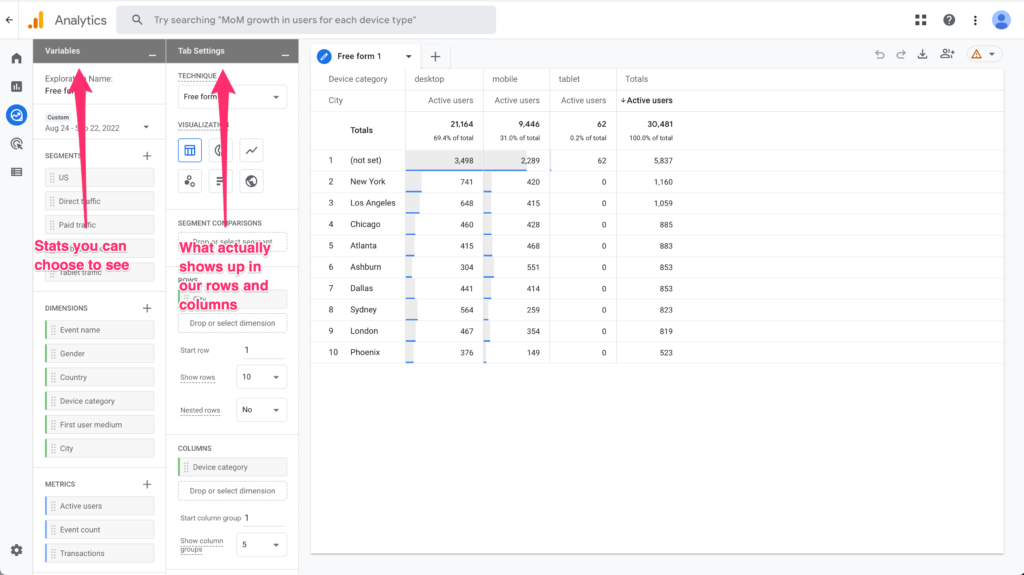1024x575 pixels.
Task: Undo the last change in the exploration
Action: click(x=879, y=55)
